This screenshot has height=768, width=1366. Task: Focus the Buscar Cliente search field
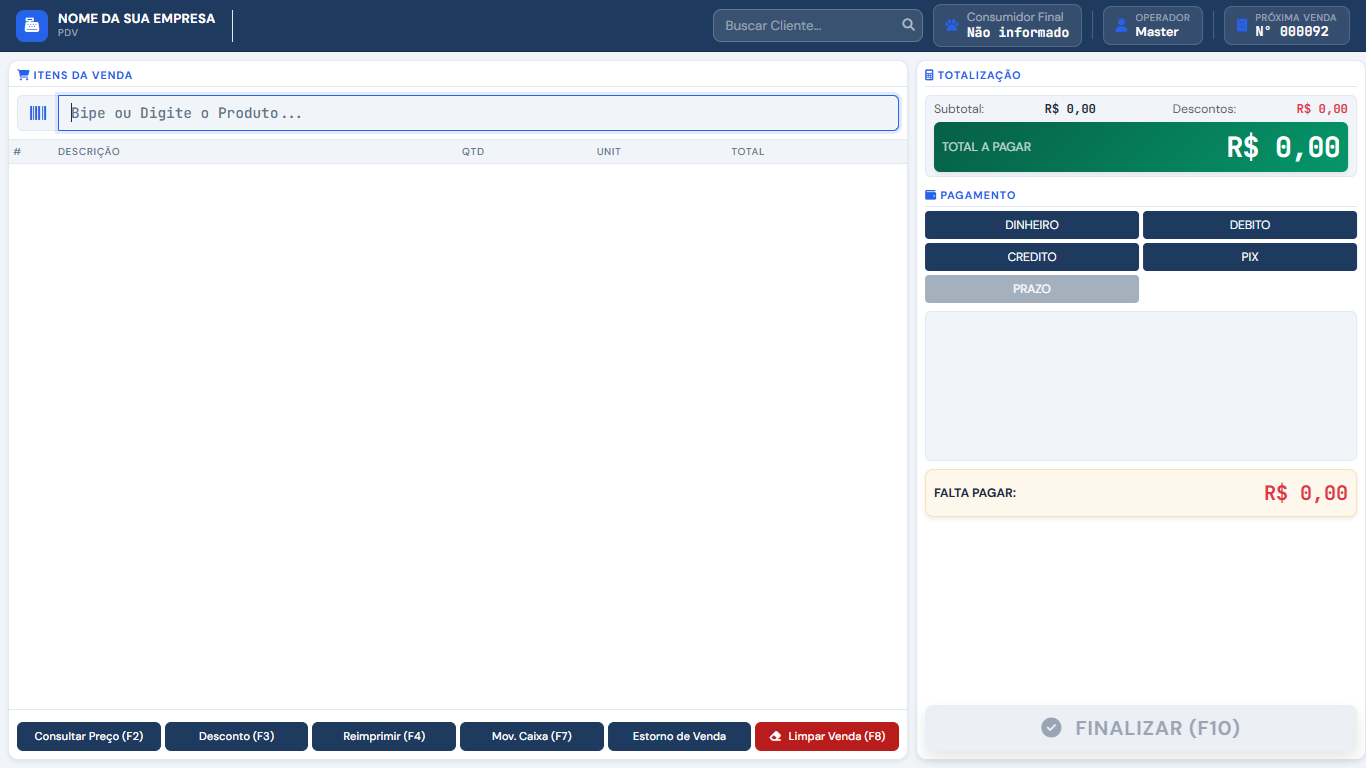tap(818, 25)
